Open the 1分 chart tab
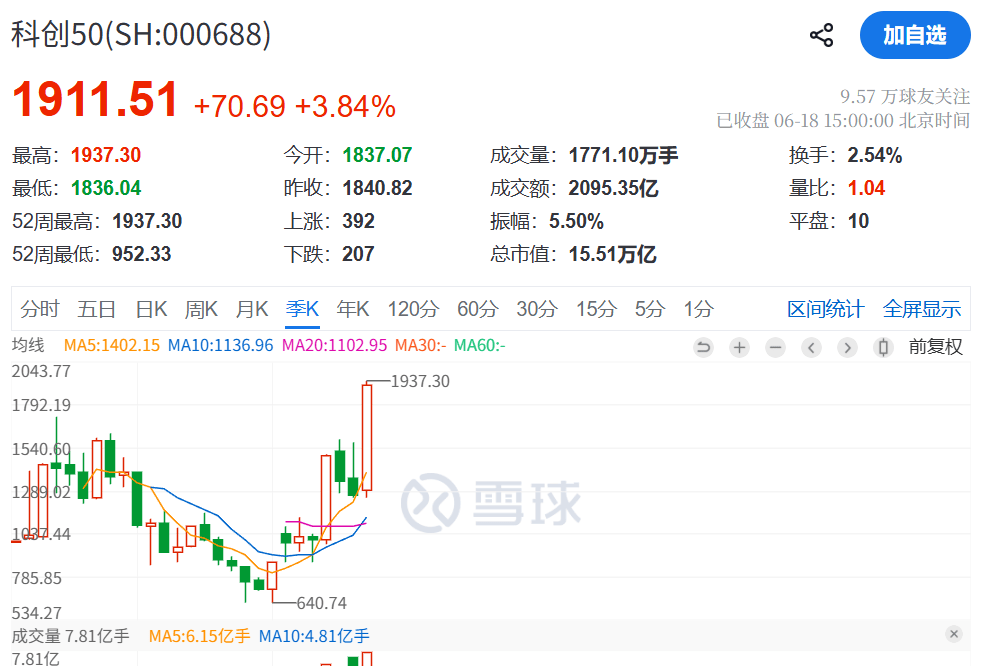Screen dimensions: 1002x666 [698, 309]
